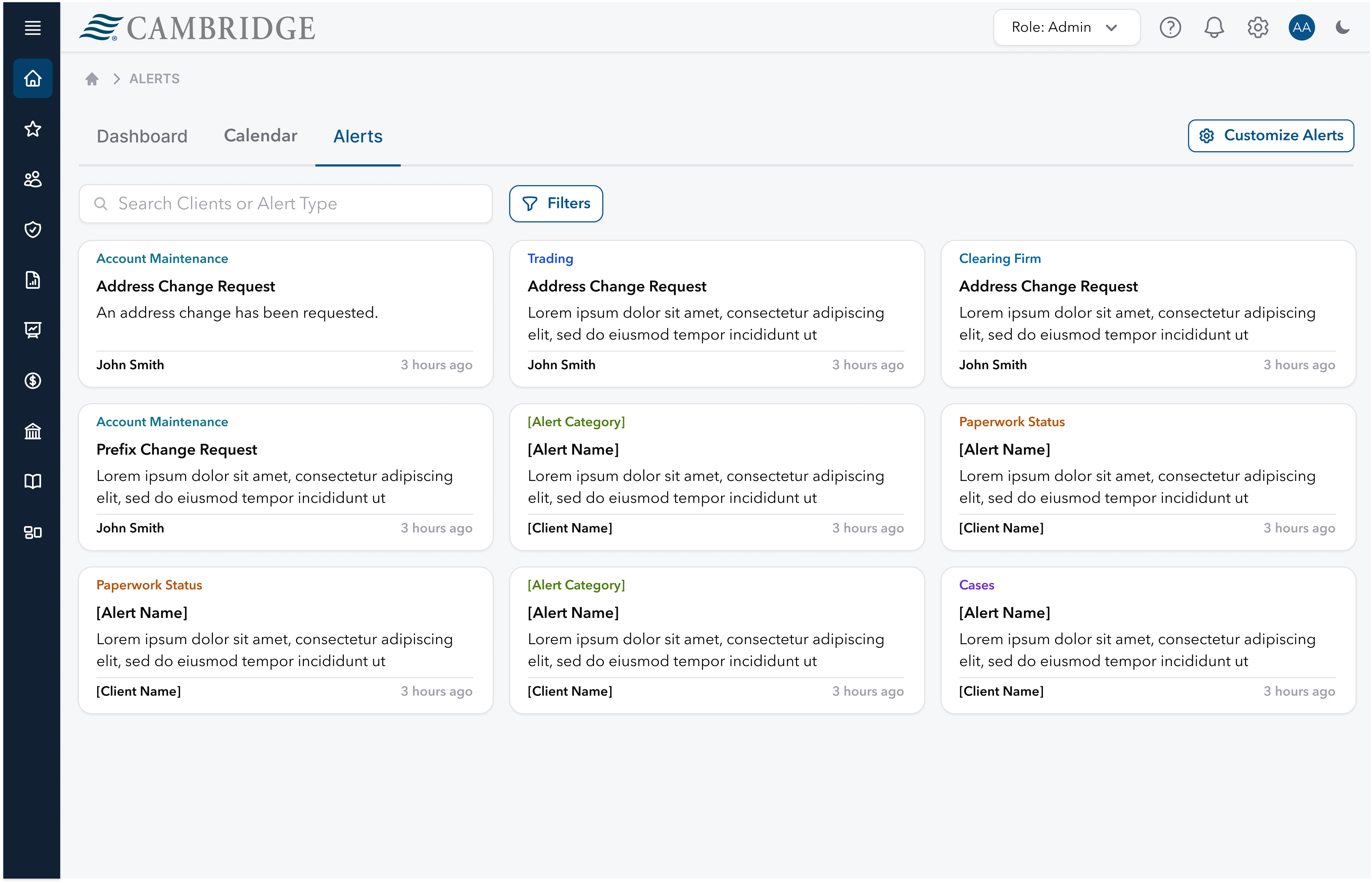
Task: Open the AA user avatar menu
Action: pyautogui.click(x=1301, y=27)
